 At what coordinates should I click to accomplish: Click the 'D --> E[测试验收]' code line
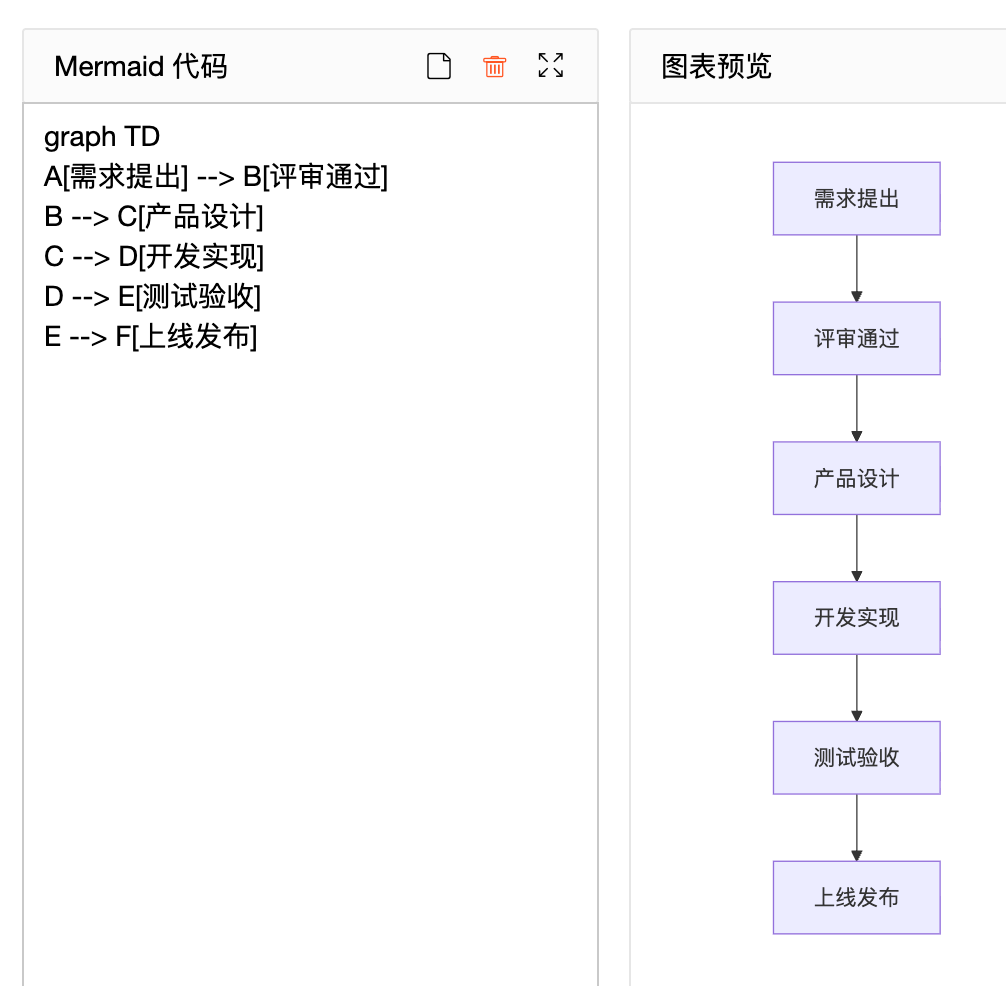[x=153, y=297]
